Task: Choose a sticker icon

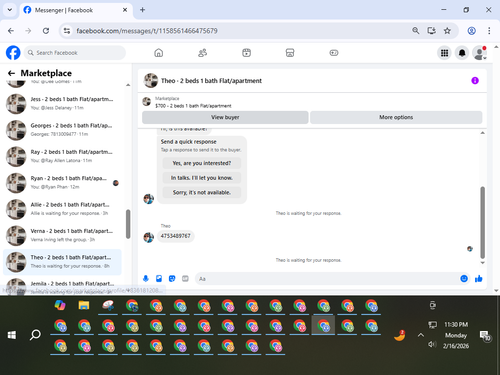Action: pyautogui.click(x=172, y=279)
